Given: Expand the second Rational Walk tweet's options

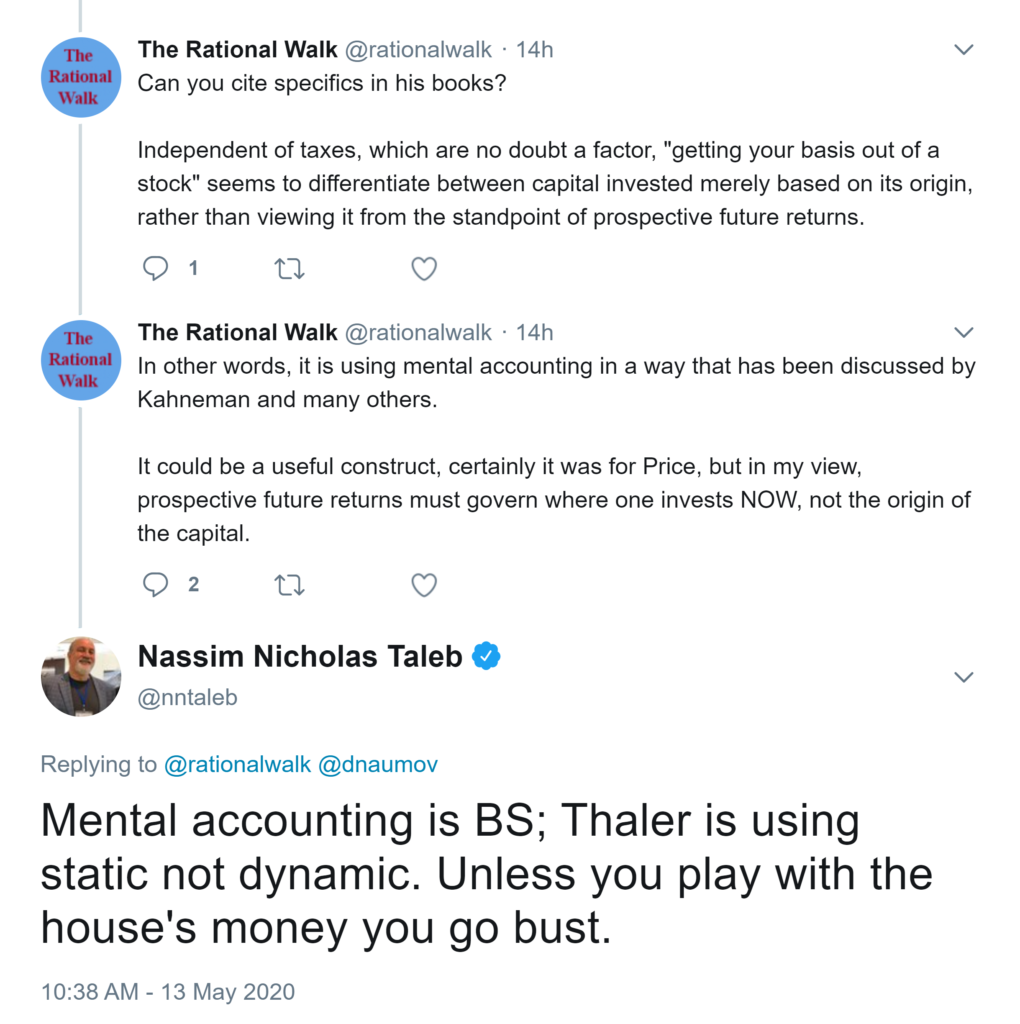Looking at the screenshot, I should (964, 332).
